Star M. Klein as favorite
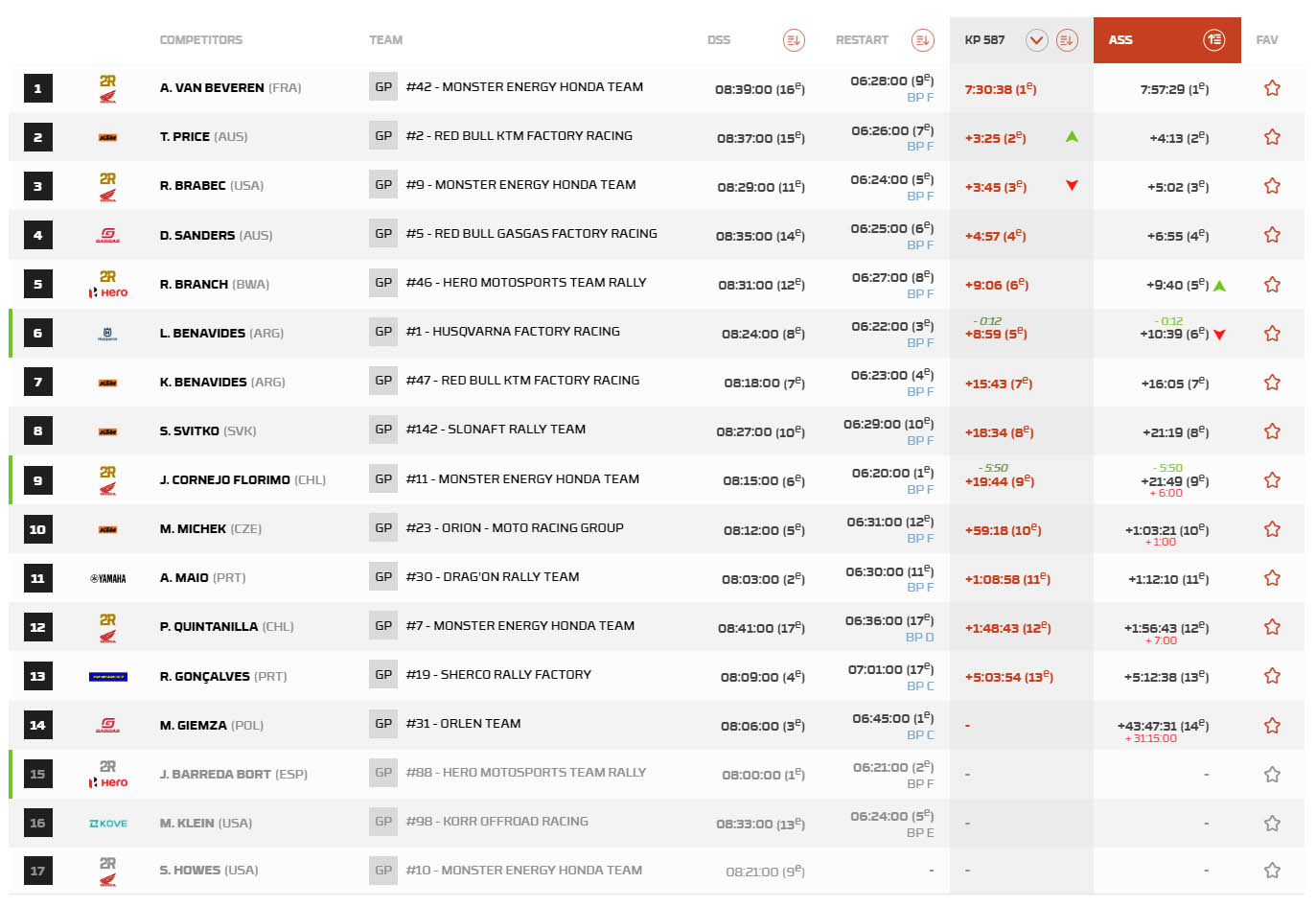Image resolution: width=1316 pixels, height=907 pixels. coord(1272,824)
